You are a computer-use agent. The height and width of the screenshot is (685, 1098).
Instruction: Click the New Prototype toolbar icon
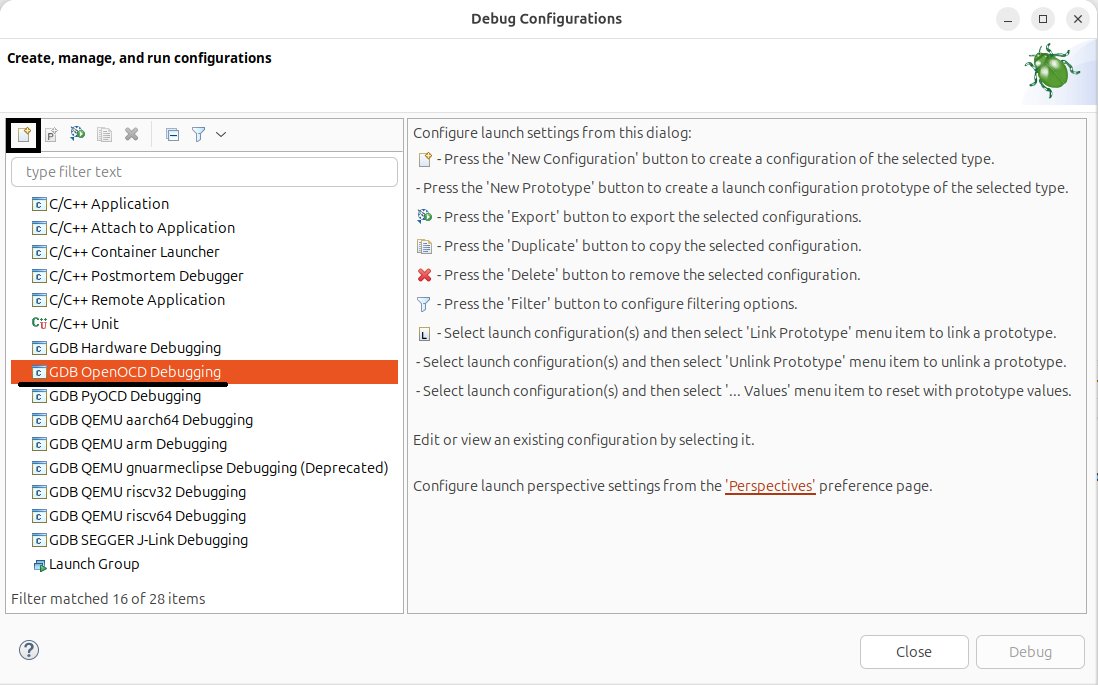(x=51, y=134)
